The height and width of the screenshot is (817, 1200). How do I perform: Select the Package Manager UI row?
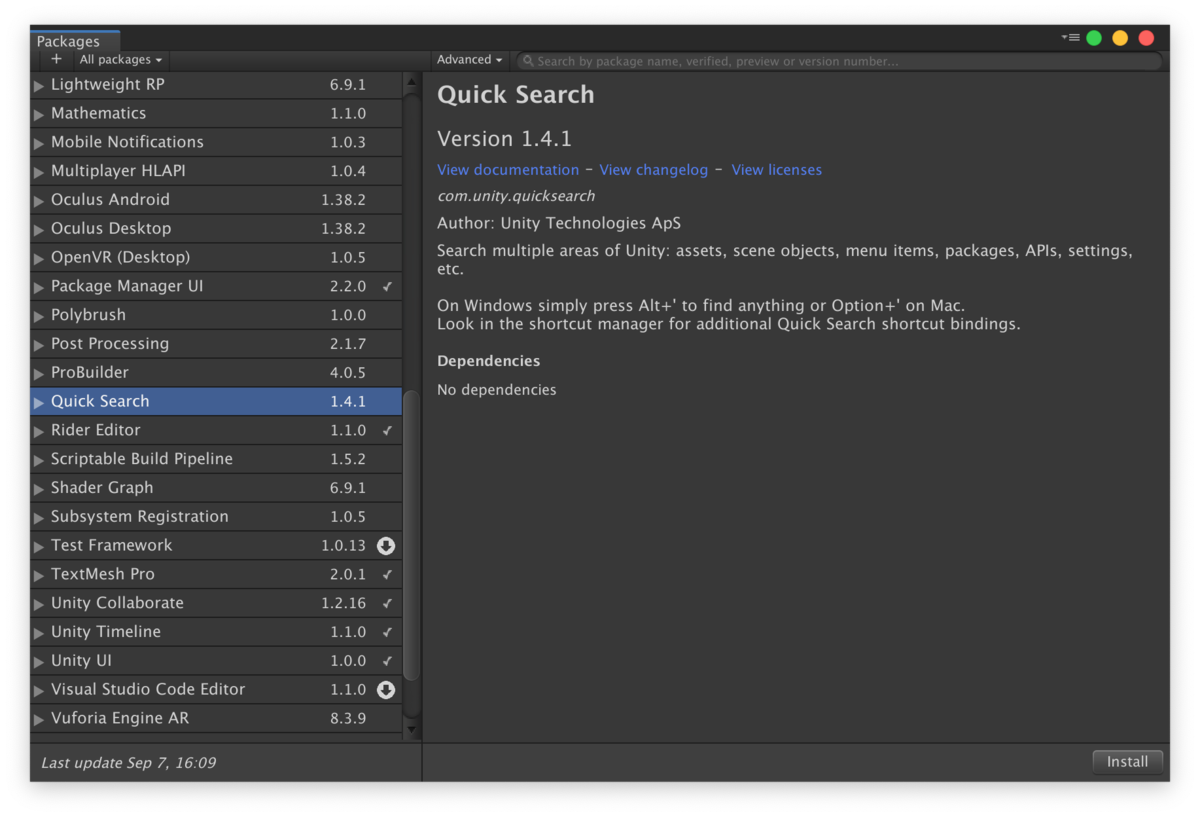(216, 287)
